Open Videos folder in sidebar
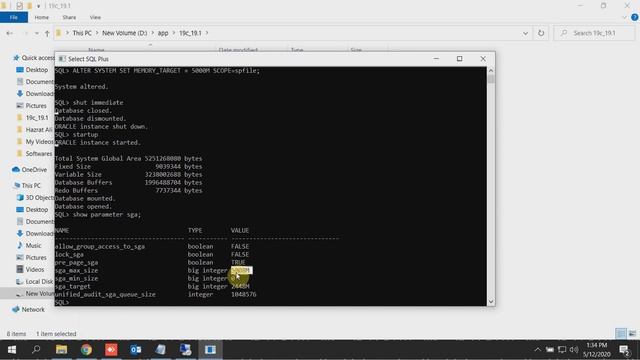Screen dimensions: 640x360 point(30,269)
